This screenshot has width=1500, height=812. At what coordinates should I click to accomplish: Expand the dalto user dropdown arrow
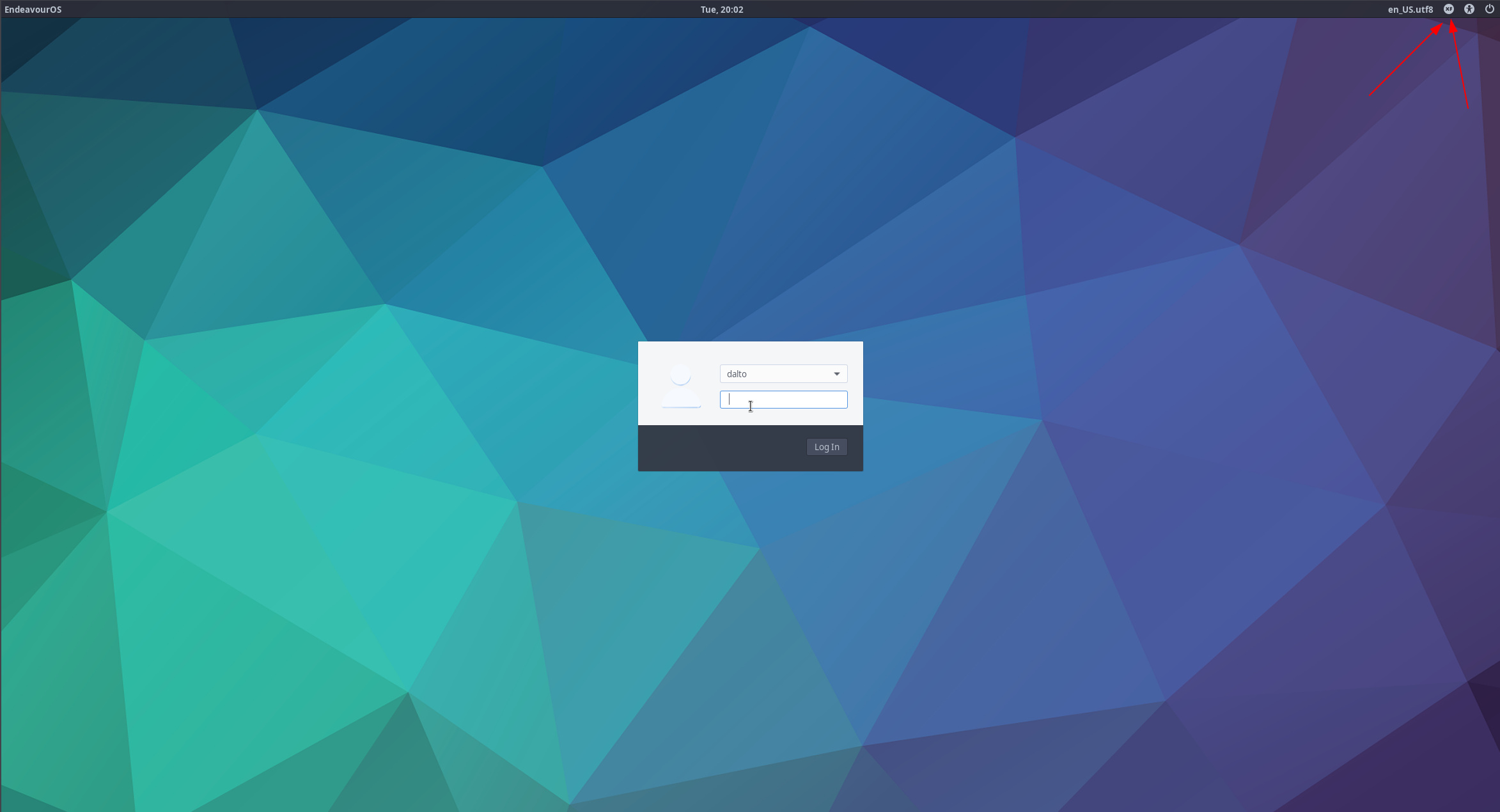pyautogui.click(x=836, y=374)
